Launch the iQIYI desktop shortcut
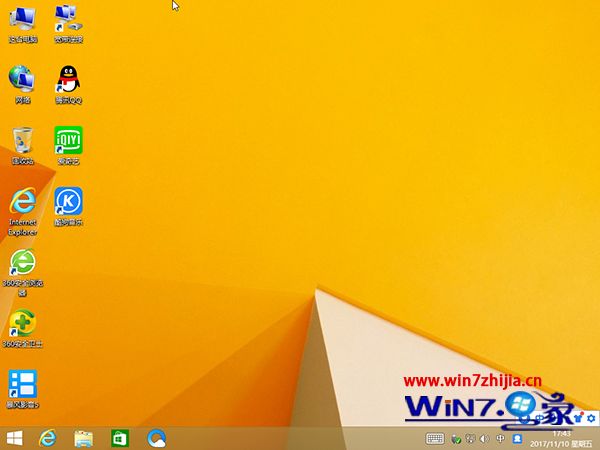The image size is (600, 450). coord(68,141)
